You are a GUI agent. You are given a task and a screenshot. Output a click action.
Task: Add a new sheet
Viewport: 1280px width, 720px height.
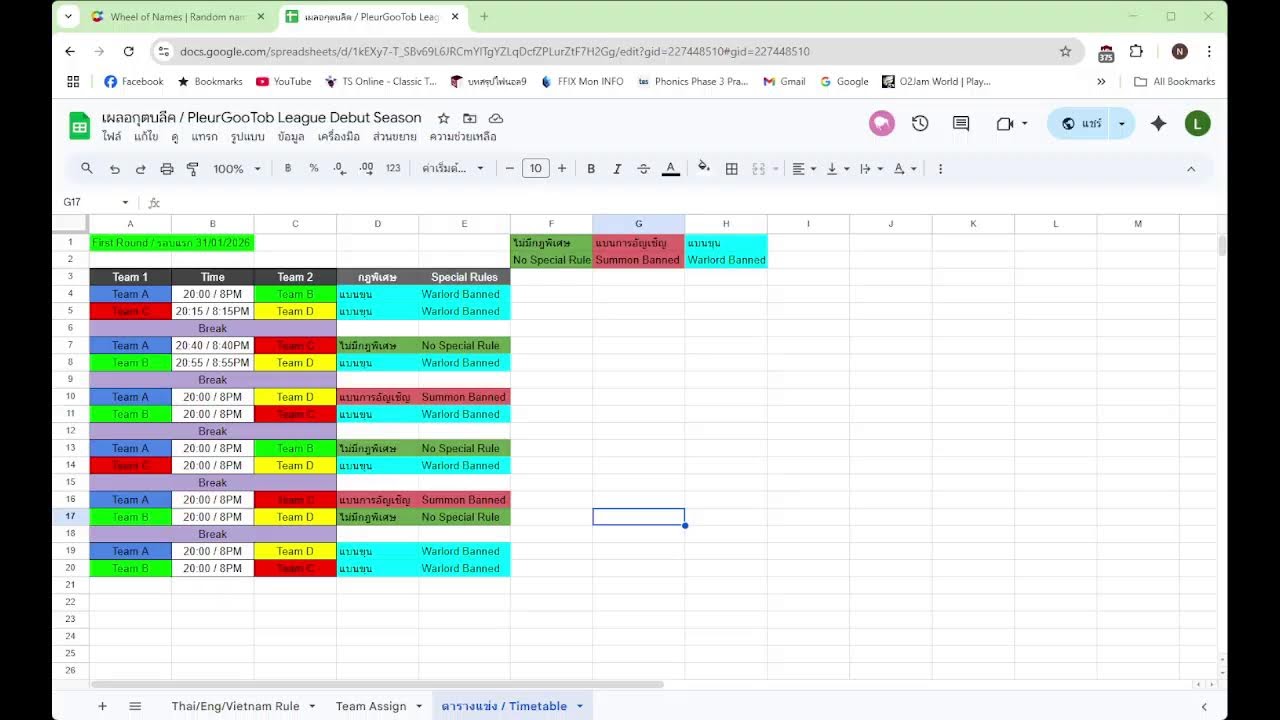pos(102,706)
